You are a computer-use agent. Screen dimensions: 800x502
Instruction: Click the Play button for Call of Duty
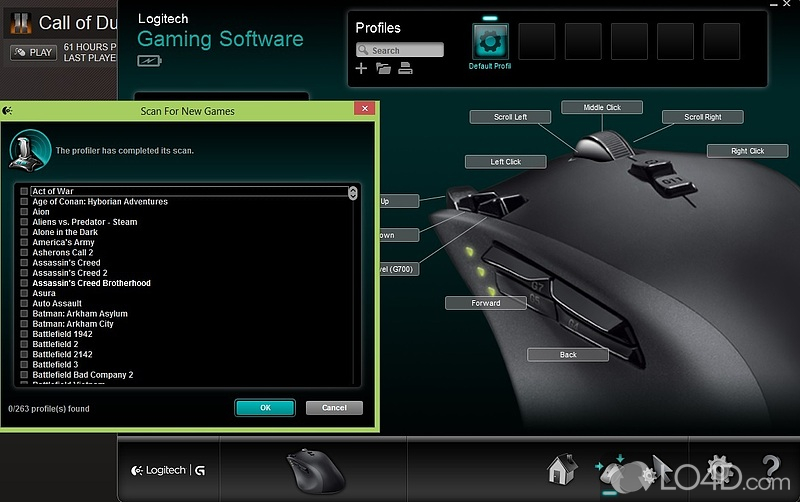tap(34, 53)
